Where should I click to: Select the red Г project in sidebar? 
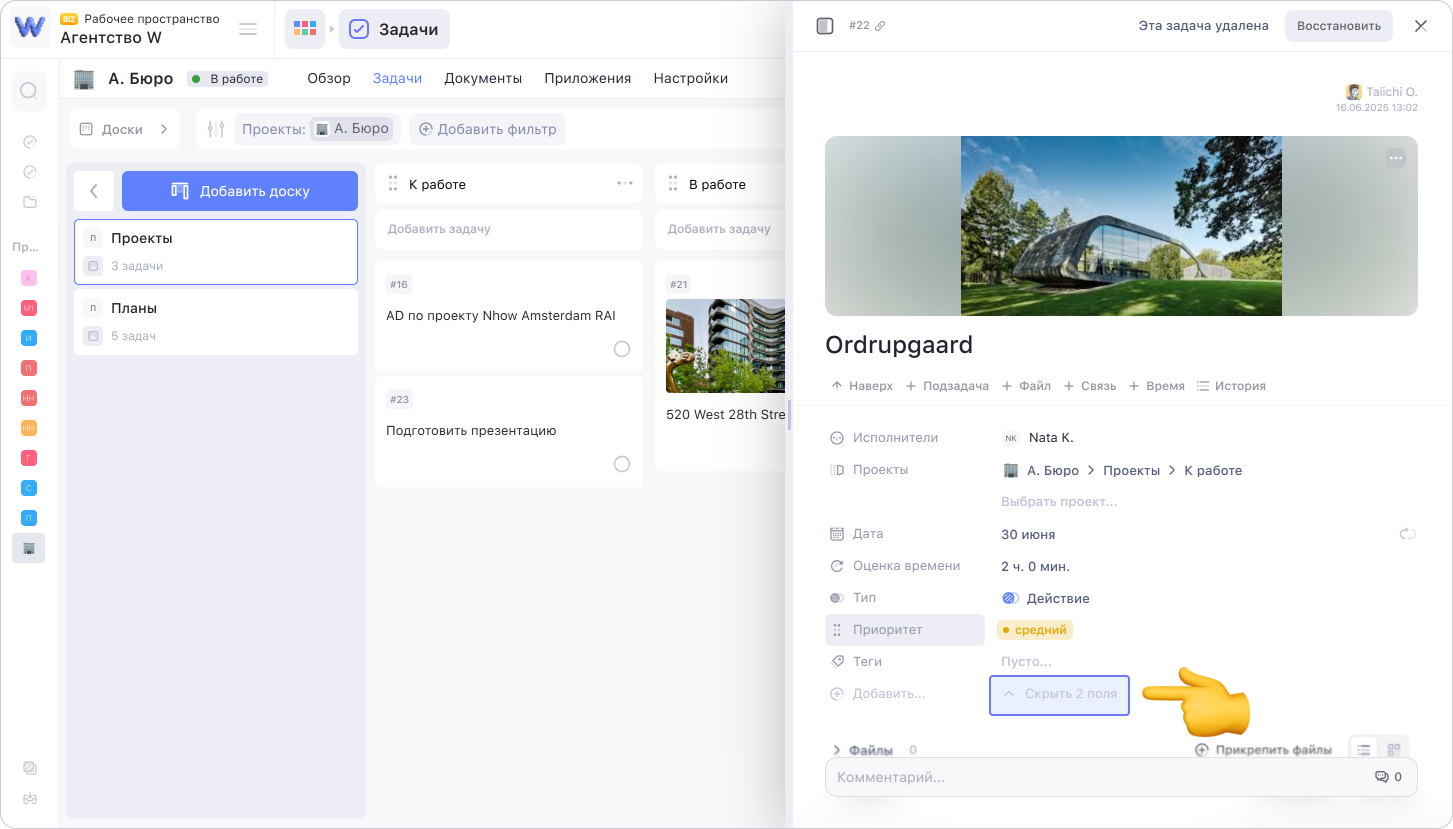(x=29, y=458)
